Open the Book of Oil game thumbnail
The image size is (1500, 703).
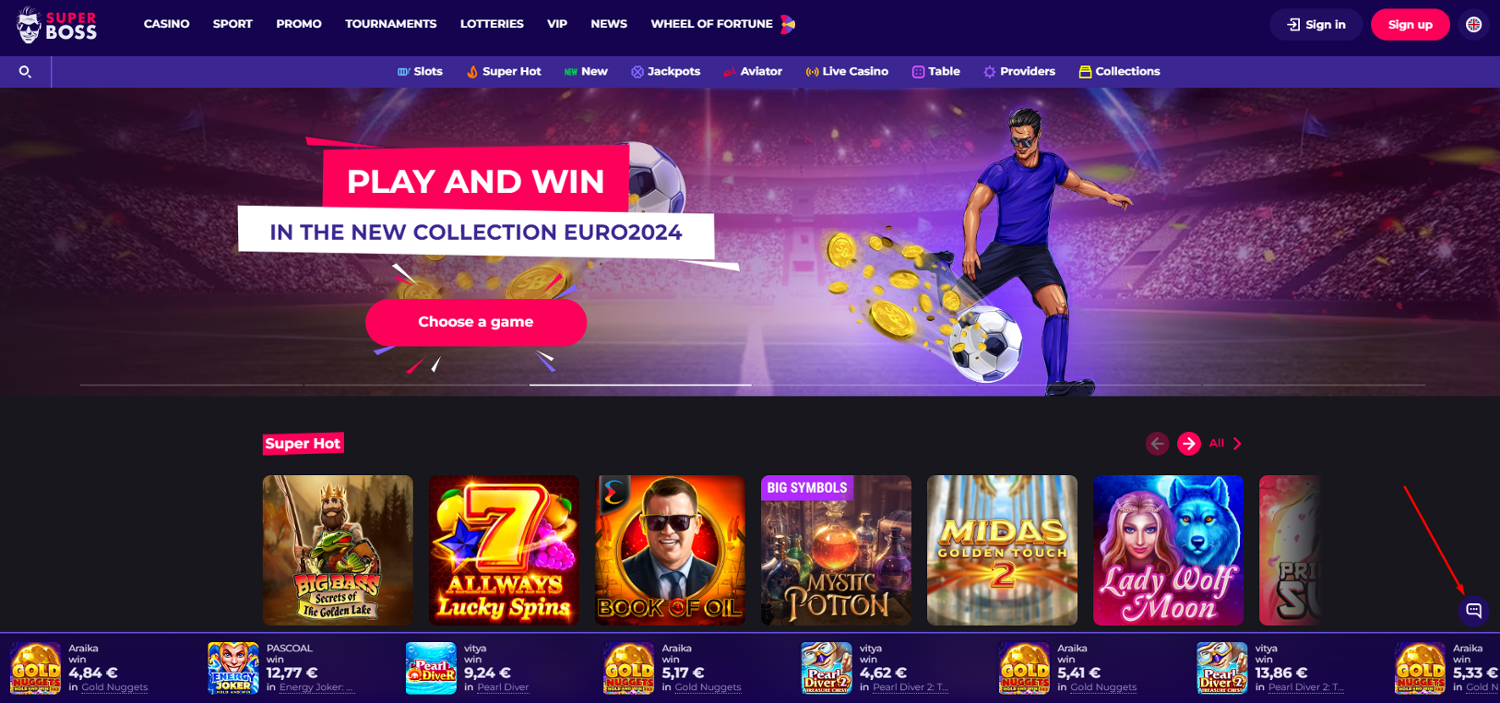(x=670, y=550)
